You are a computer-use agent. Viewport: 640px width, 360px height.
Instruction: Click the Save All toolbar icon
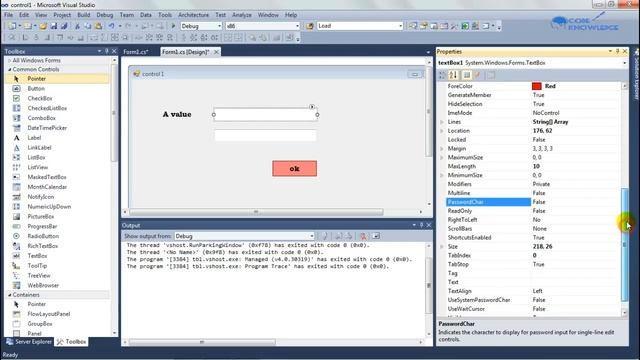point(64,26)
